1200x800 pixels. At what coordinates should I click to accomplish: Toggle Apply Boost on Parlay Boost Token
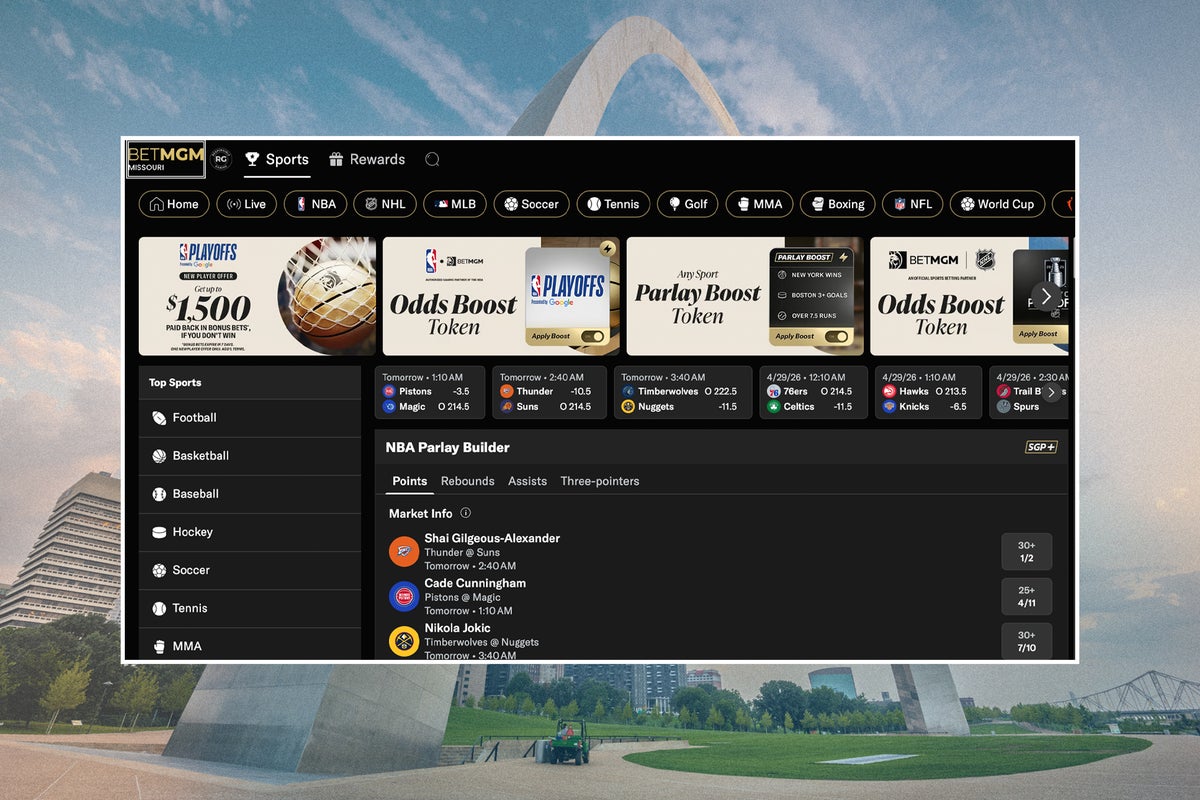click(x=836, y=336)
